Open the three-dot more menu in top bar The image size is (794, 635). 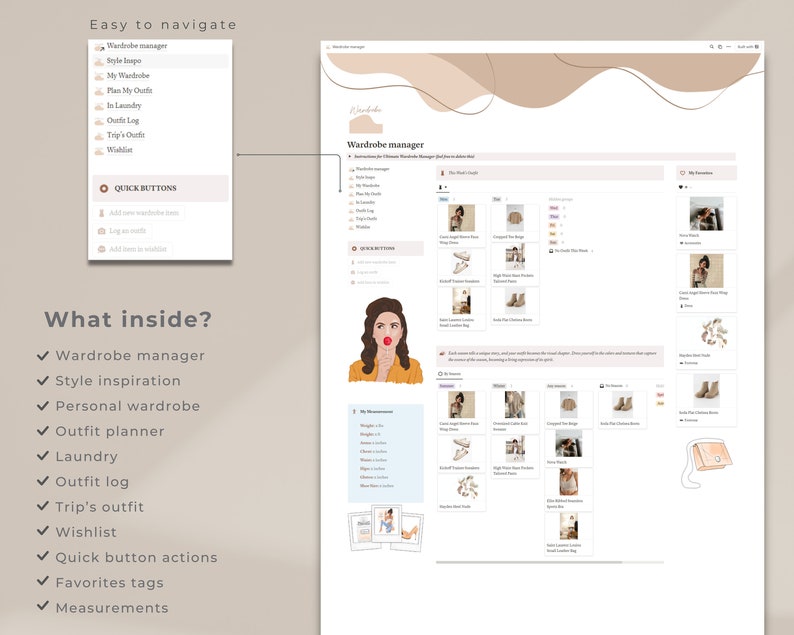[729, 47]
